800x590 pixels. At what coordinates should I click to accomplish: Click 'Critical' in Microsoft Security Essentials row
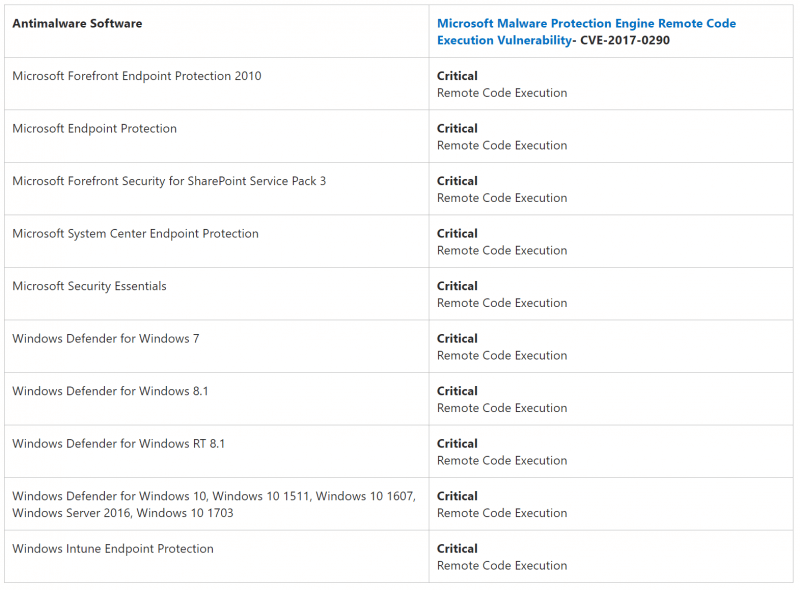point(457,286)
